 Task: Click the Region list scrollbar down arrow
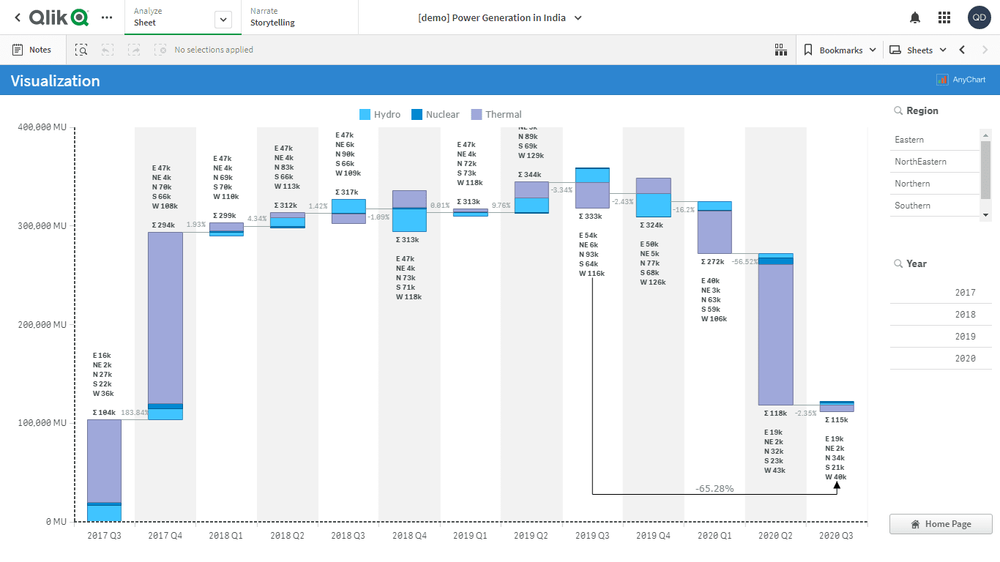pos(986,214)
